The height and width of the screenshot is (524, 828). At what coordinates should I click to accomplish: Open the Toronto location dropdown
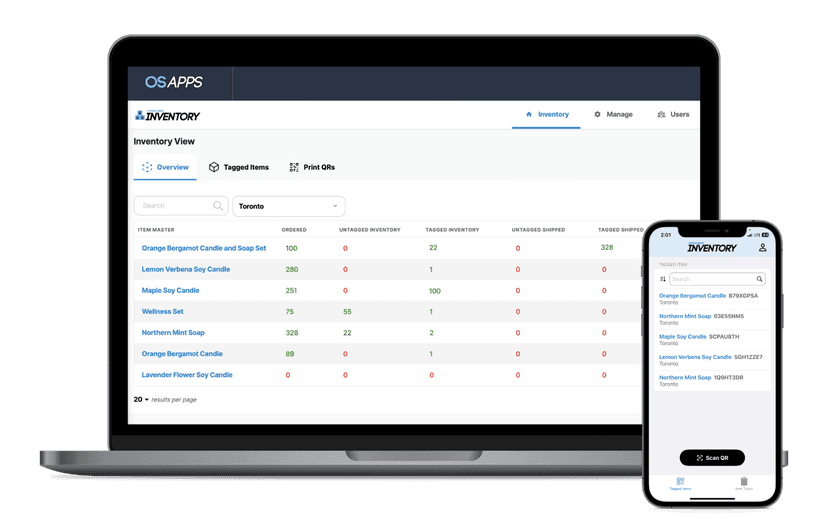point(289,206)
